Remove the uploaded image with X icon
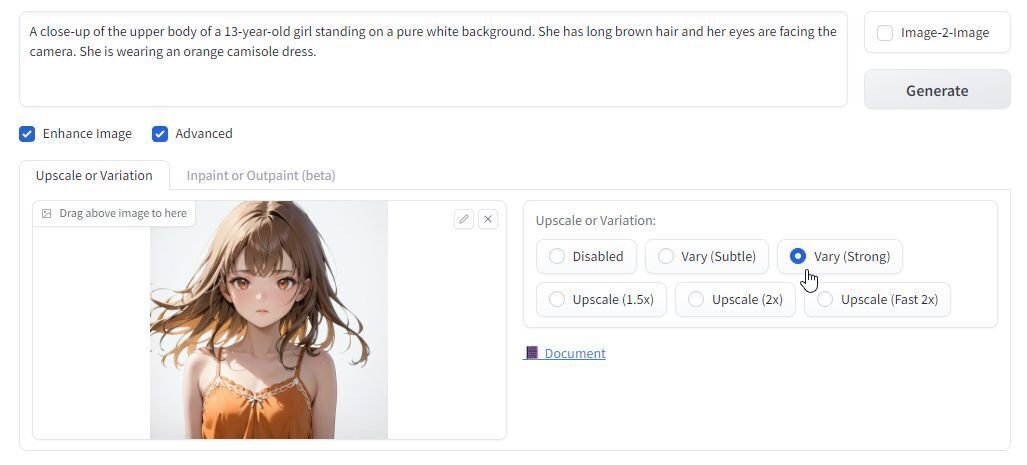The image size is (1027, 465). tap(488, 219)
